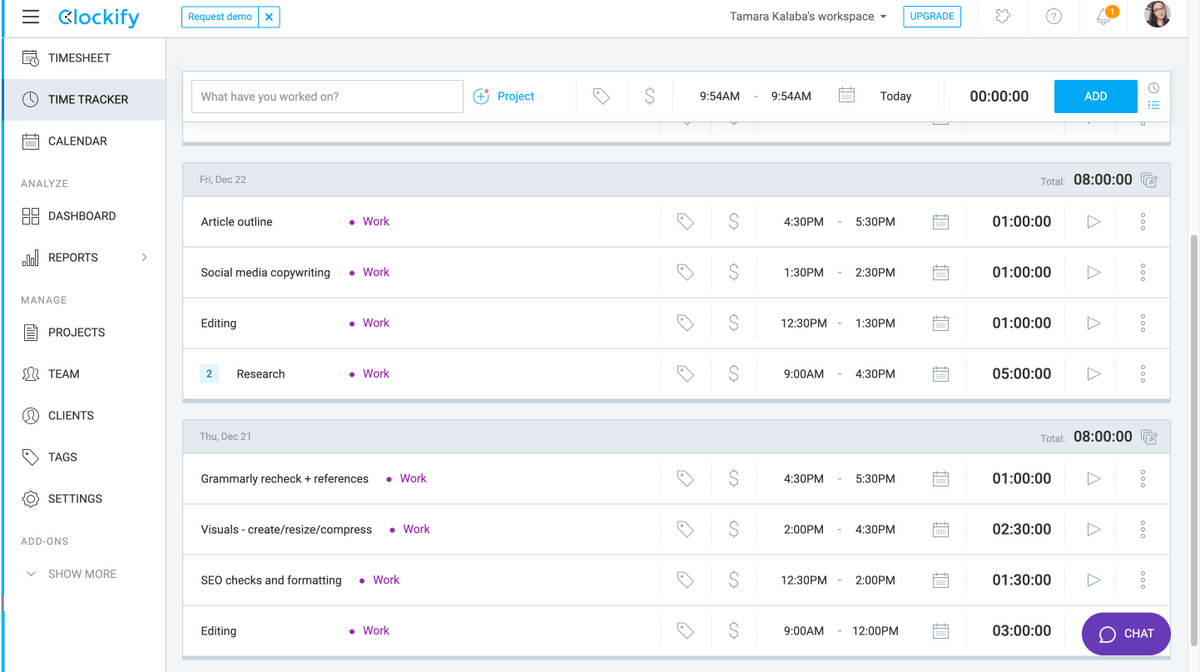Click the 'What have you worked on?' field

327,97
